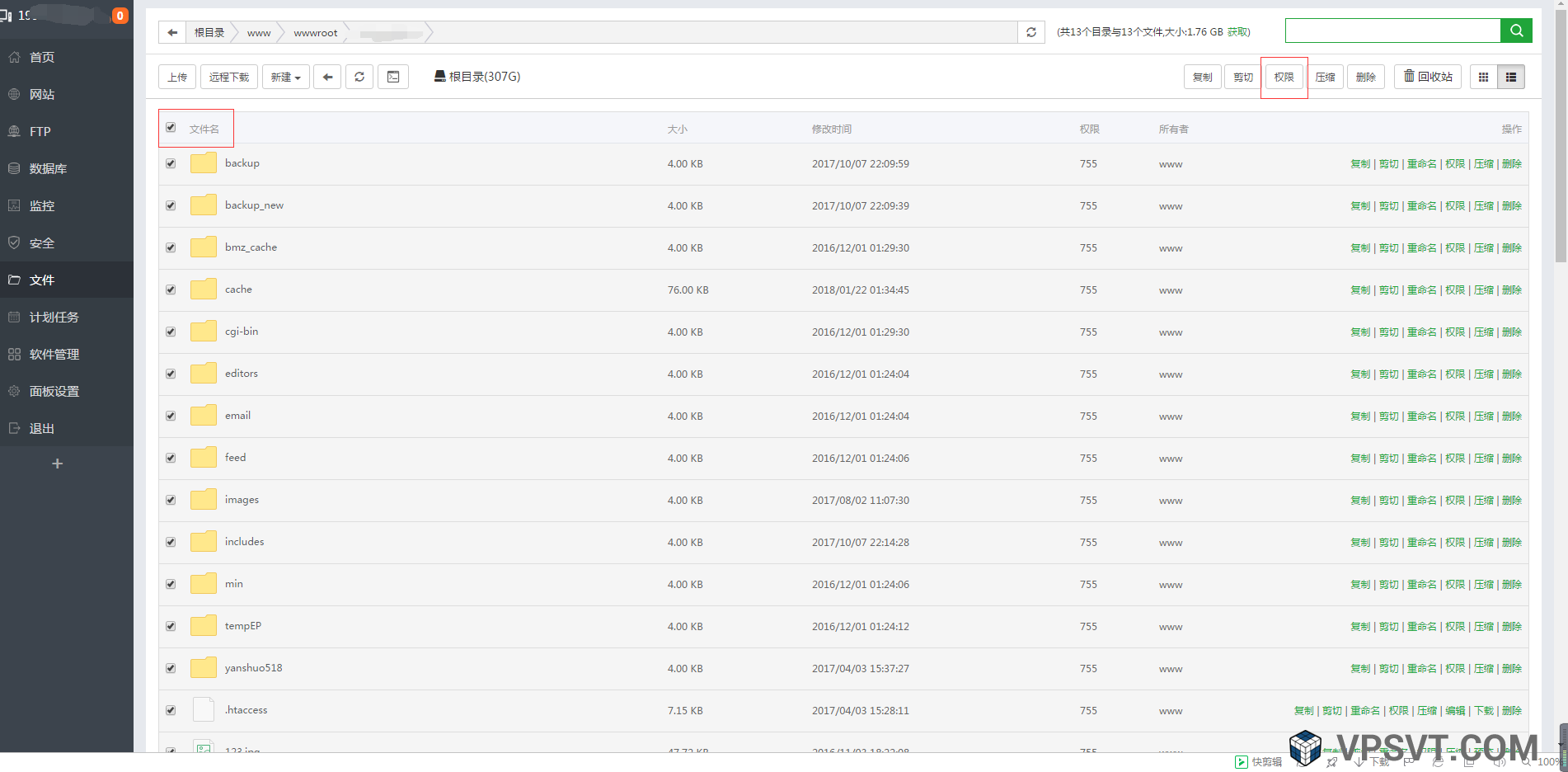1568x772 pixels.
Task: Click the left back-arrow in the toolbar
Action: pyautogui.click(x=327, y=76)
